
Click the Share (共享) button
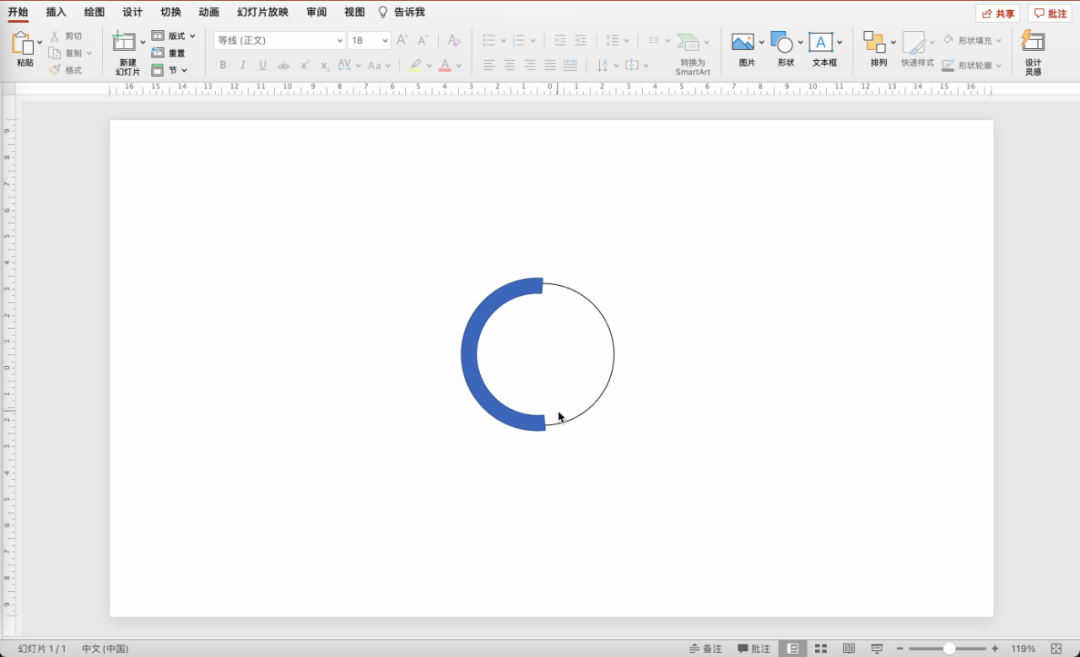point(998,13)
